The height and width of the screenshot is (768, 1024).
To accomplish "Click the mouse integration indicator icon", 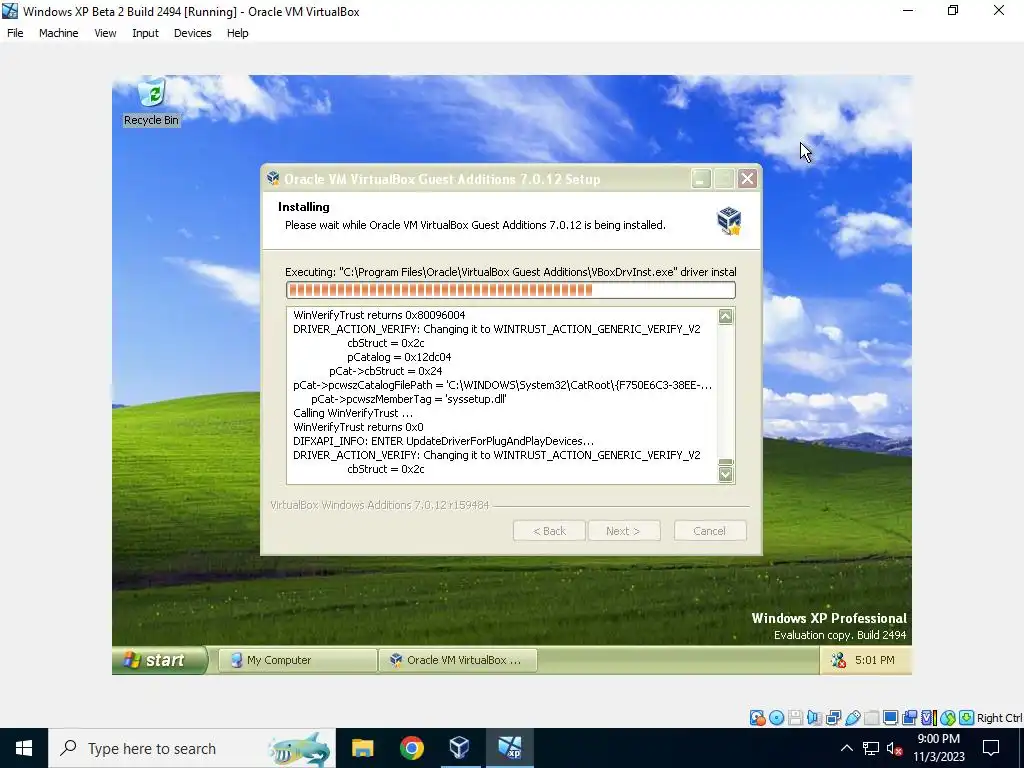I will pos(948,718).
